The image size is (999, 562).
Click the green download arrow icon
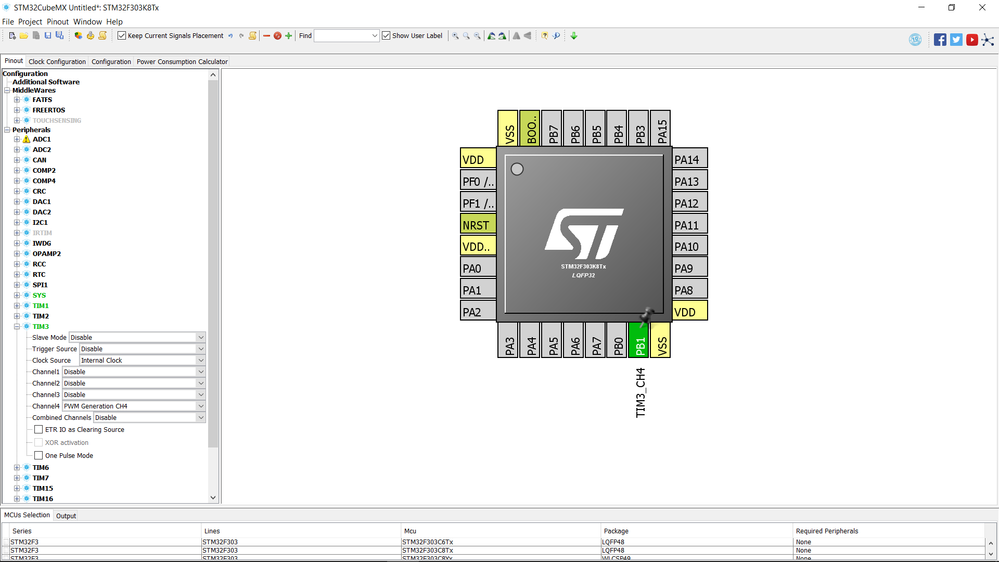pyautogui.click(x=573, y=36)
